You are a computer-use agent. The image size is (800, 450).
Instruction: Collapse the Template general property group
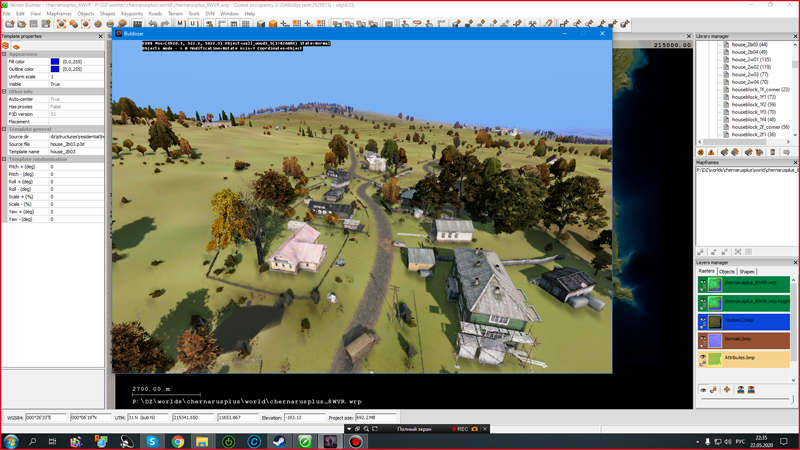[4, 129]
